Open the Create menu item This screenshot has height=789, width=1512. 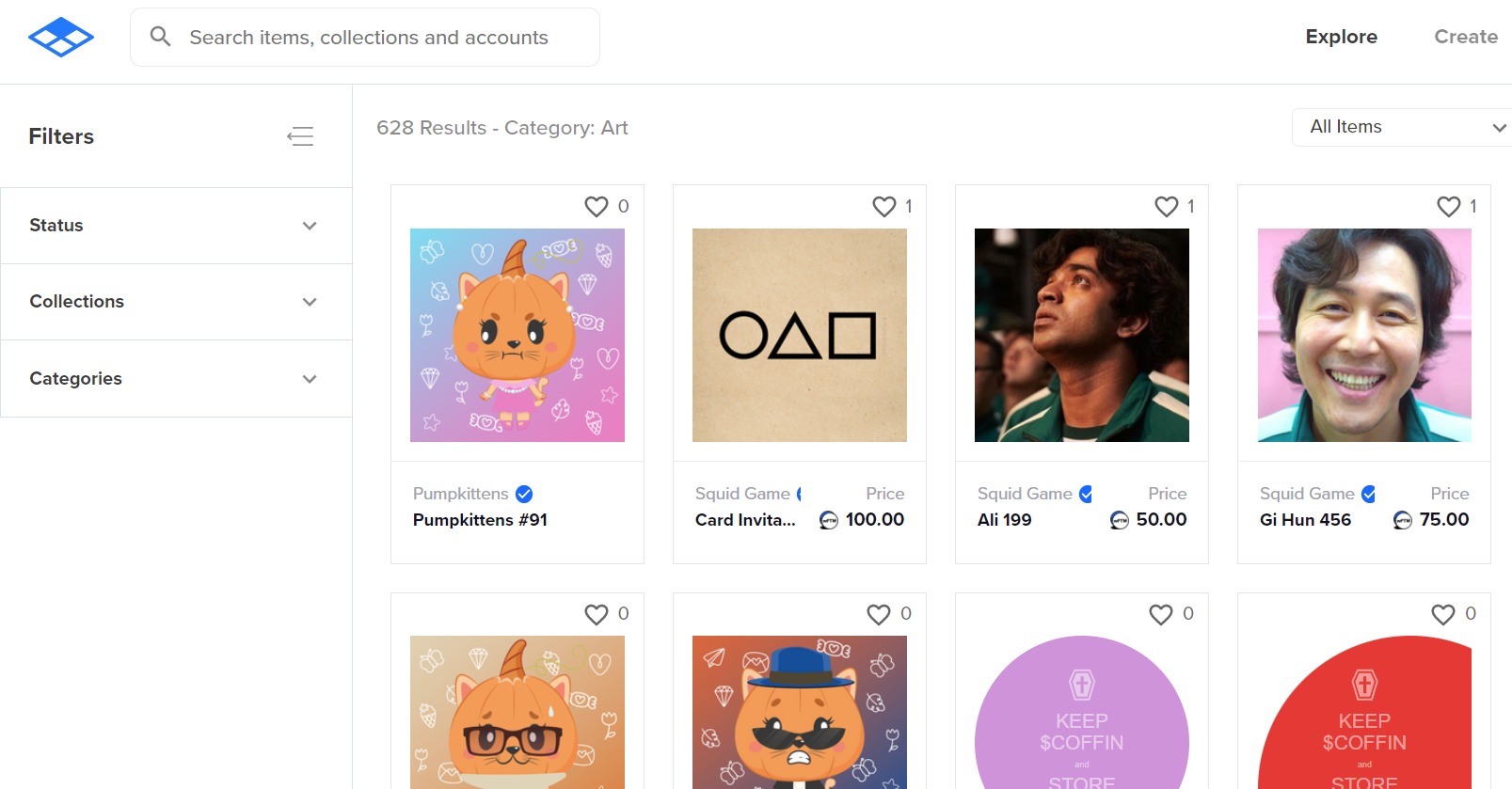[x=1465, y=37]
